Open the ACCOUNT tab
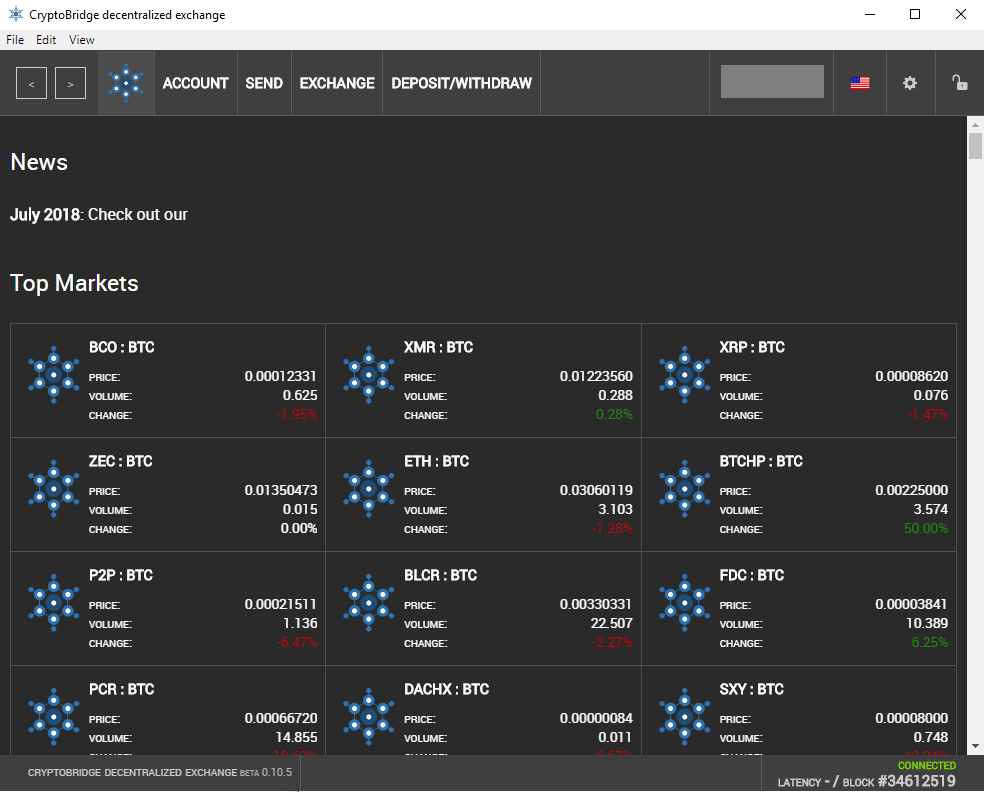Image resolution: width=984 pixels, height=792 pixels. pyautogui.click(x=195, y=83)
